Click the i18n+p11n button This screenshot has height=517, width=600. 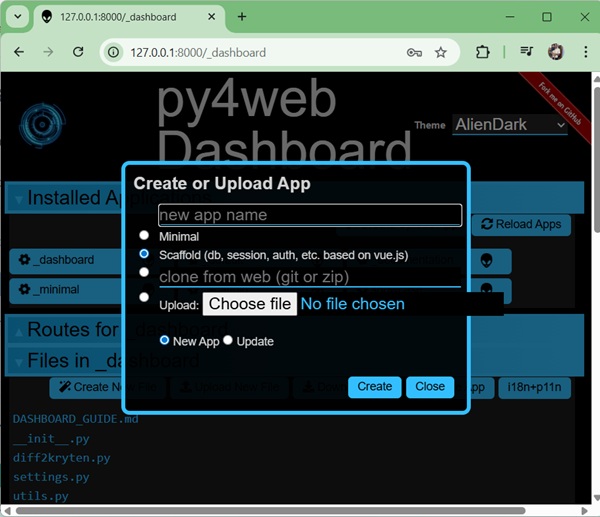point(535,388)
